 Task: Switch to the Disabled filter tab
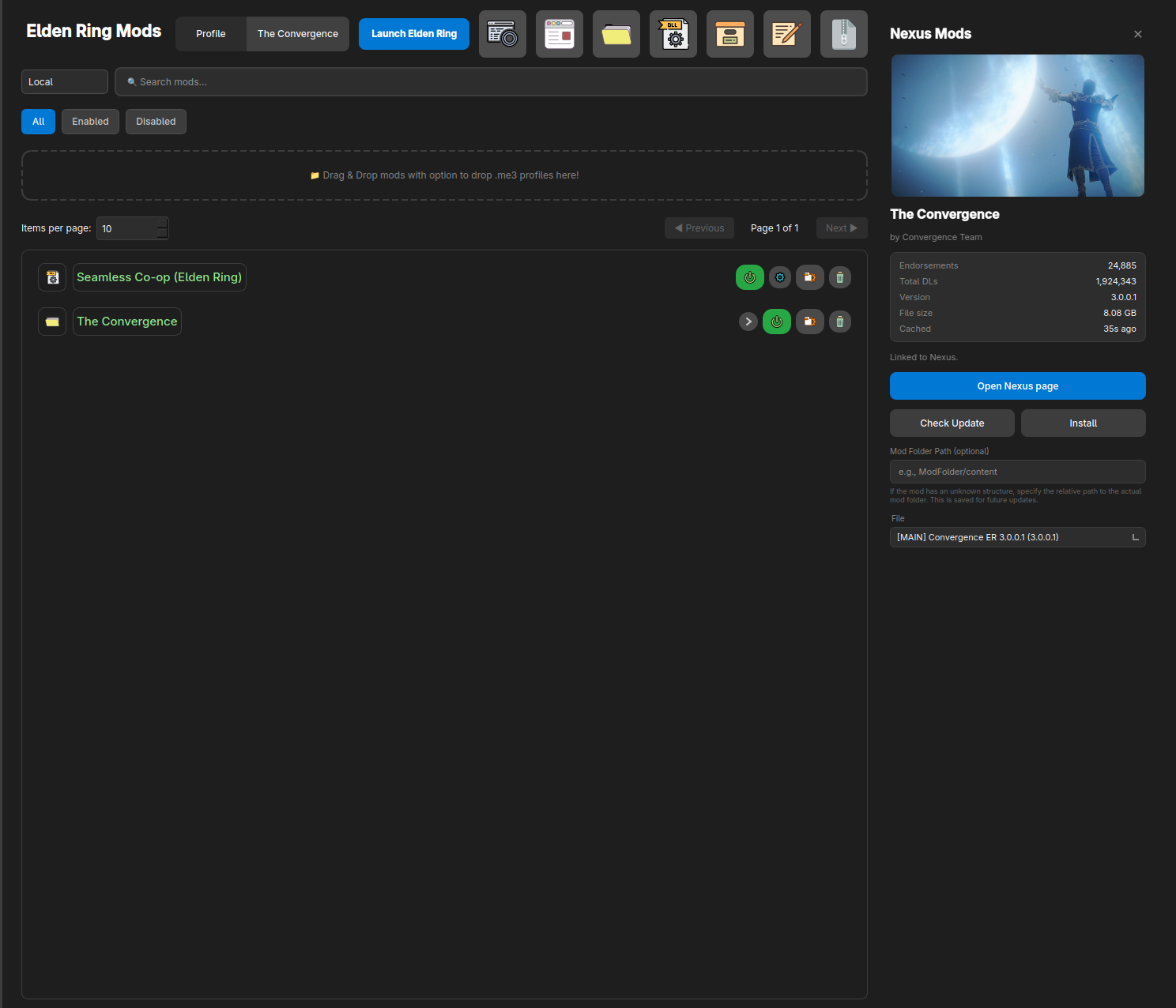click(156, 122)
